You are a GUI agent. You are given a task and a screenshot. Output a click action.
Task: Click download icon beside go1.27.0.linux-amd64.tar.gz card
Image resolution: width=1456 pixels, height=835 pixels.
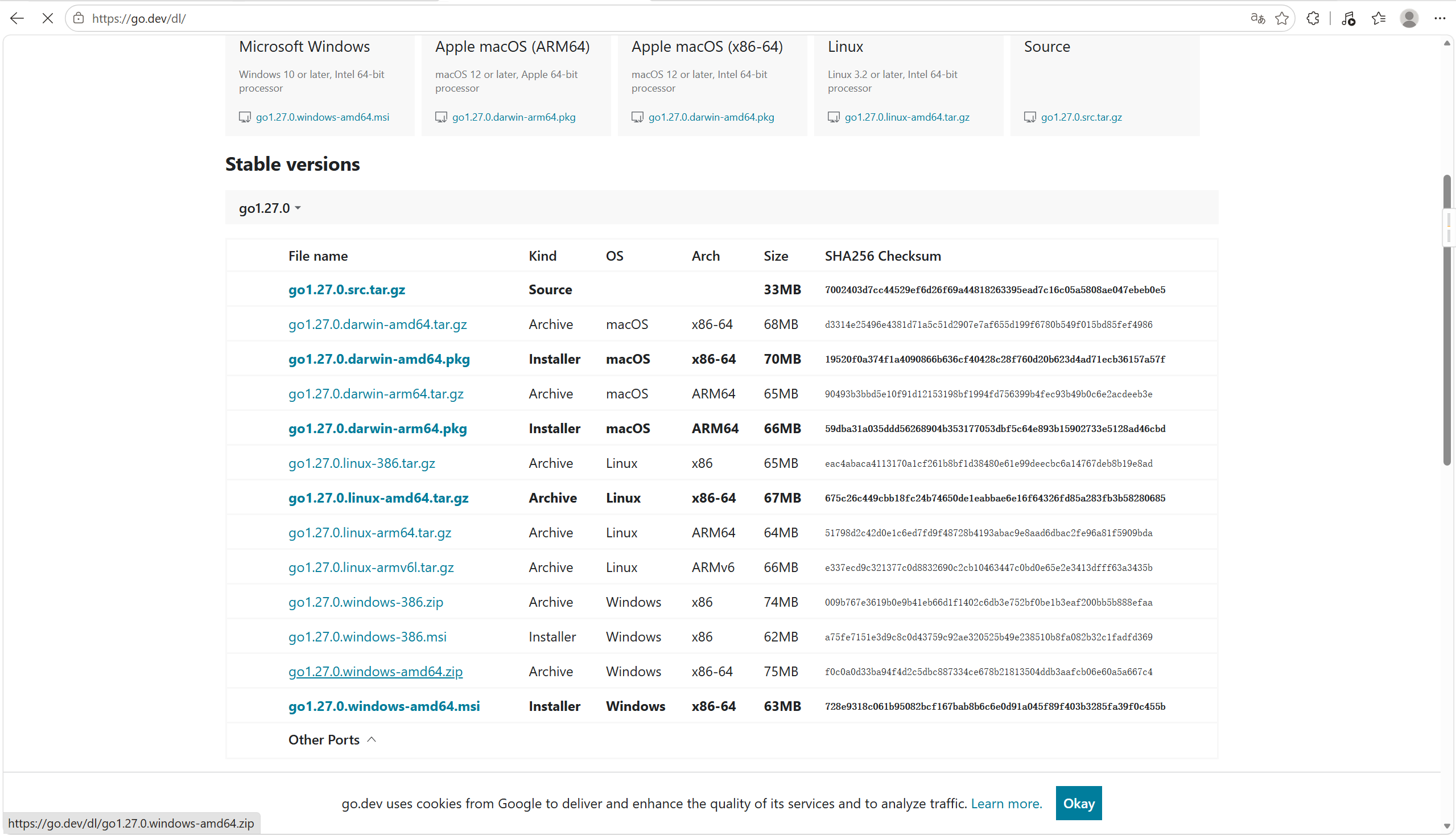coord(834,117)
